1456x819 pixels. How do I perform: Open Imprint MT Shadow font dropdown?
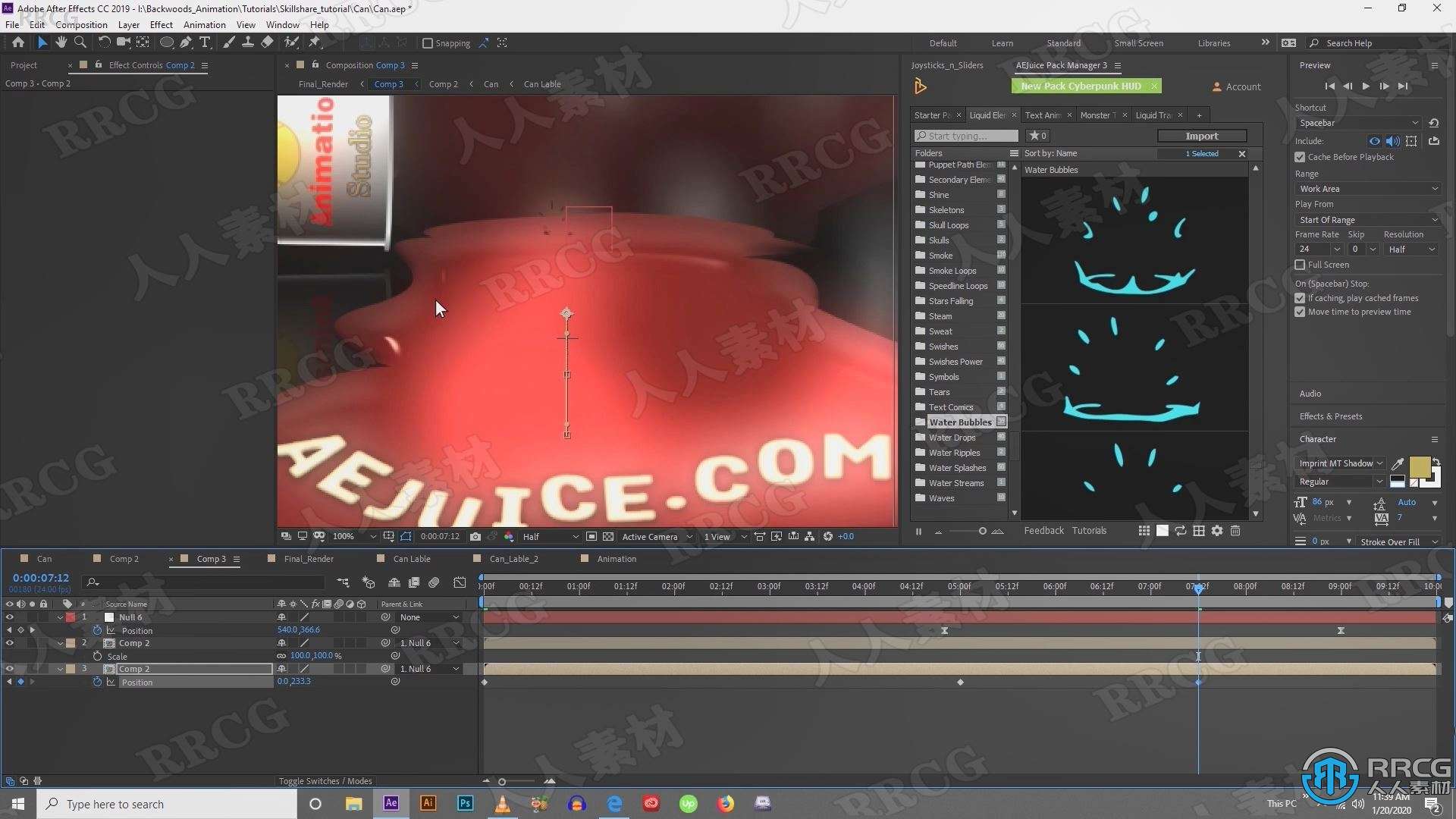(1340, 463)
